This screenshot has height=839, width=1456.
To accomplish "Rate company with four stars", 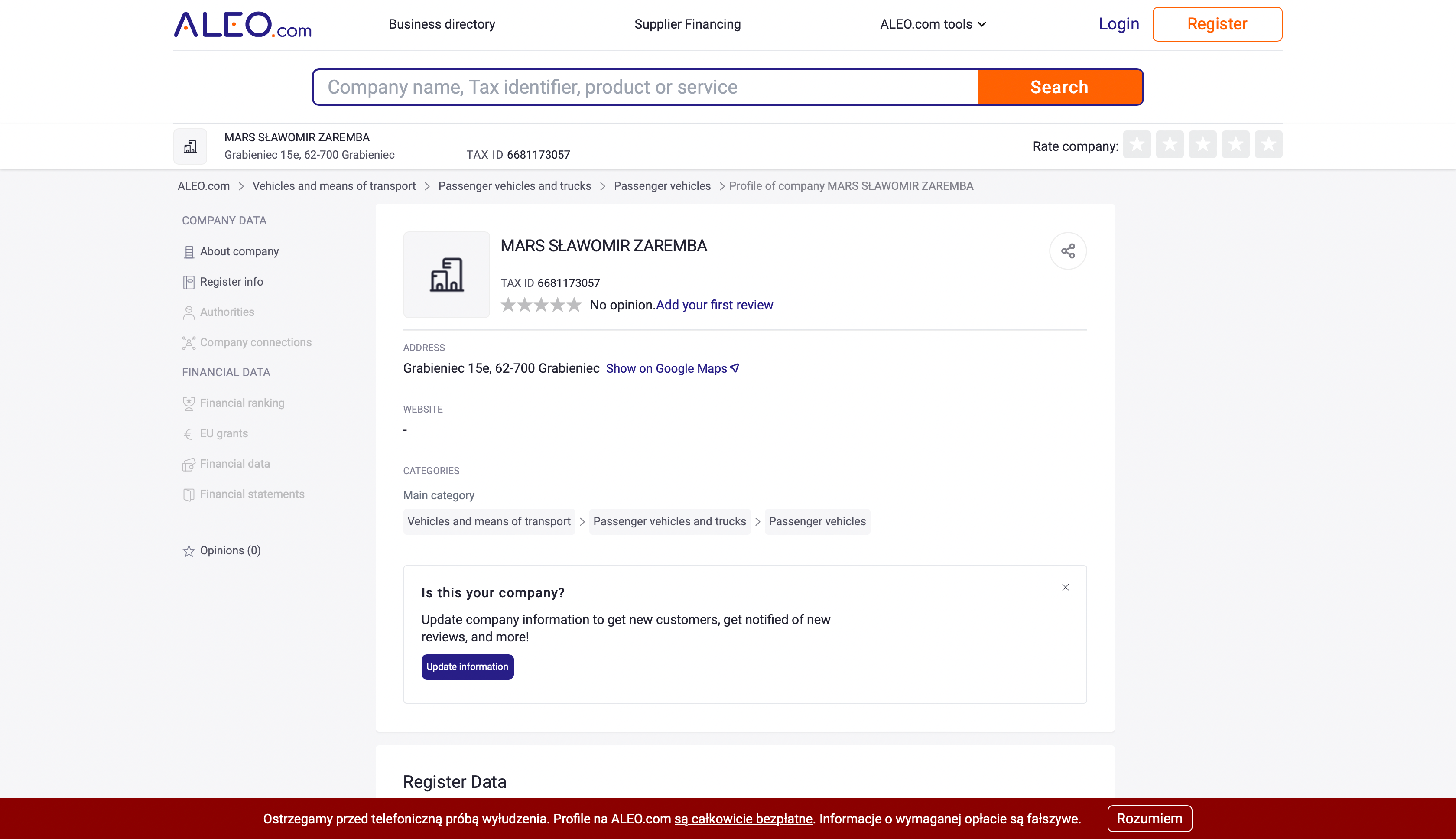I will pyautogui.click(x=1235, y=144).
